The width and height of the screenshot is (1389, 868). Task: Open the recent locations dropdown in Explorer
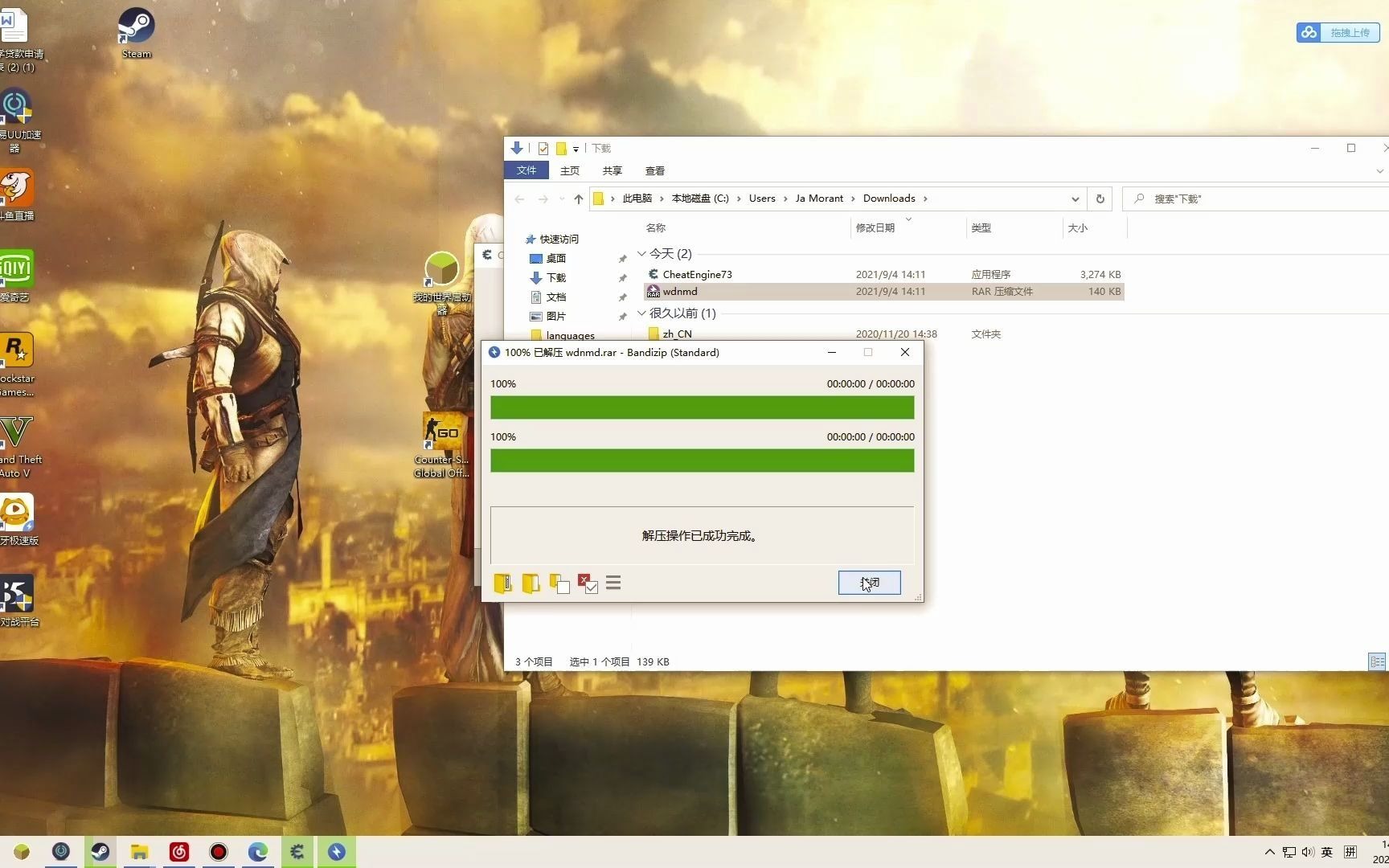click(561, 199)
